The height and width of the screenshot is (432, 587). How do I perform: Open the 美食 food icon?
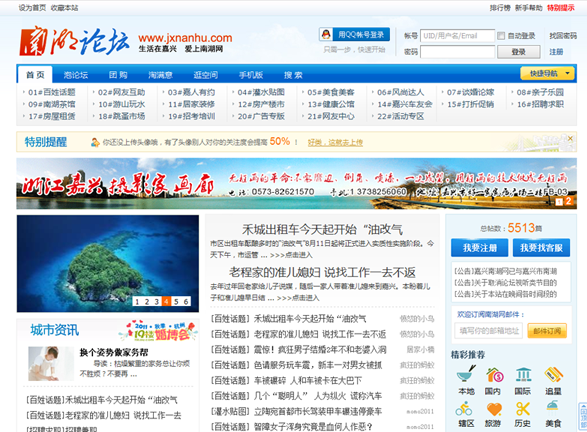pos(553,407)
